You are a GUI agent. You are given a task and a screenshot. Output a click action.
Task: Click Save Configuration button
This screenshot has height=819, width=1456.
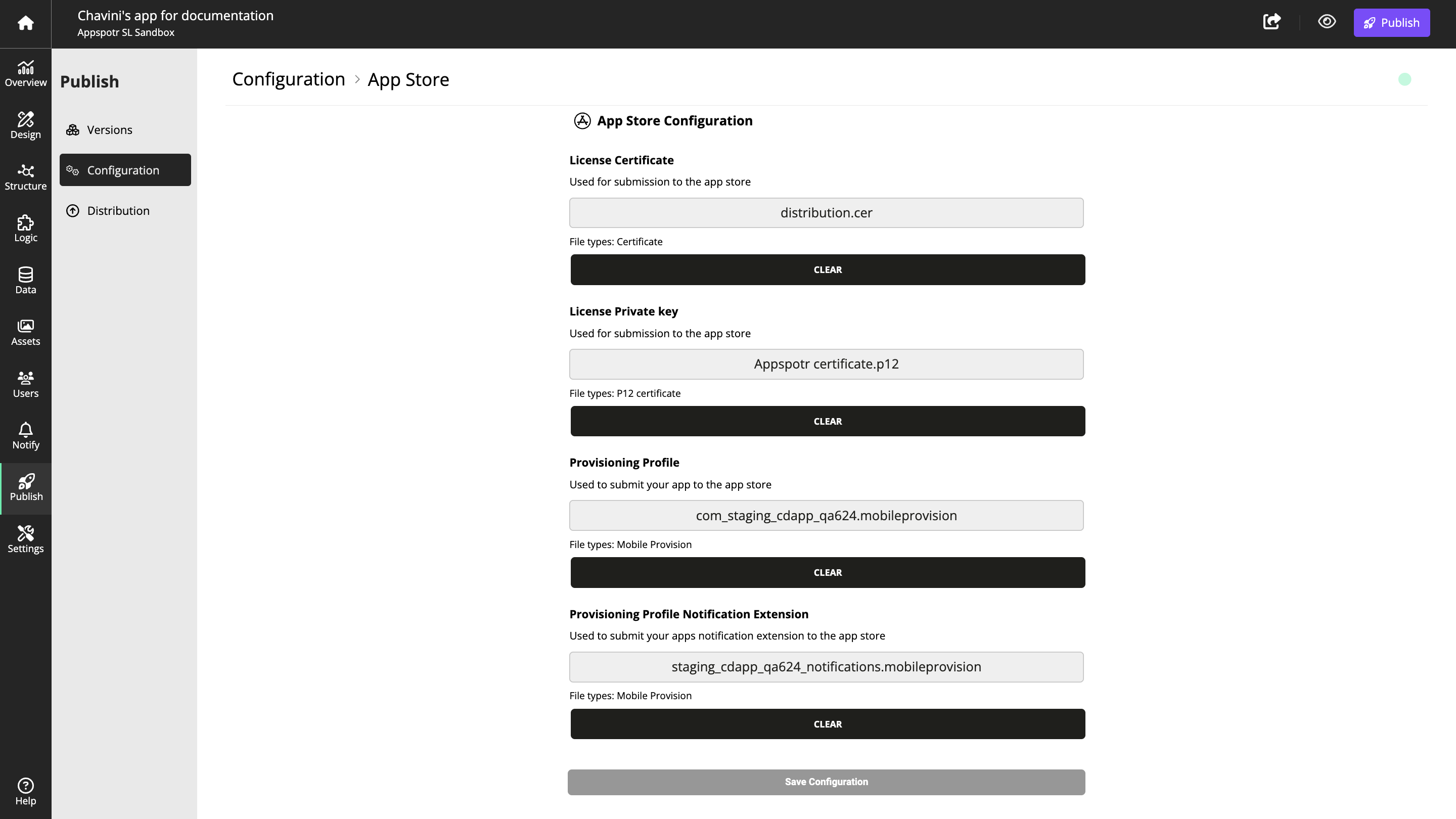point(826,781)
